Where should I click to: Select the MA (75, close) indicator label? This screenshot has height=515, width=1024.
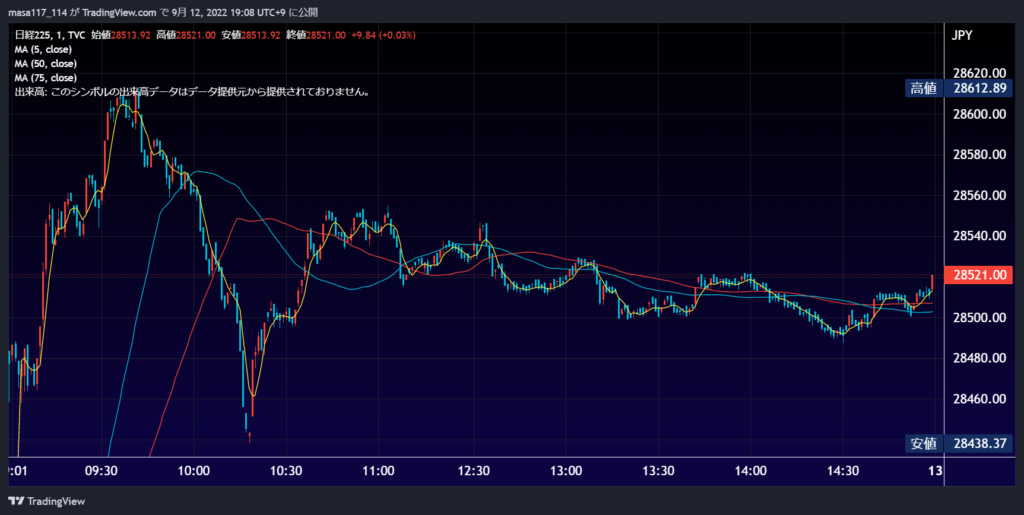46,78
